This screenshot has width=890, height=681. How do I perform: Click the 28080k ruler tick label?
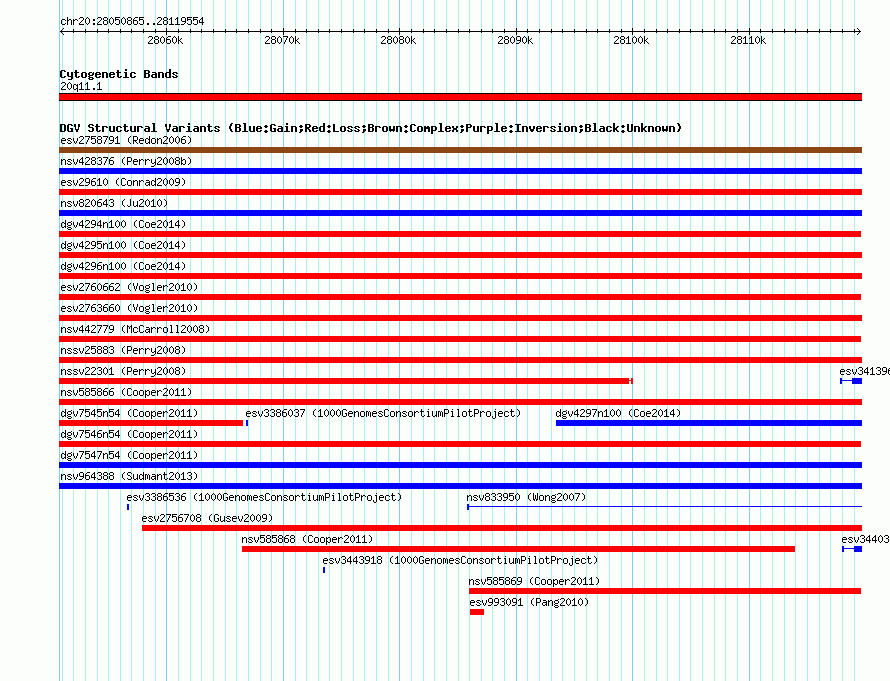[398, 40]
